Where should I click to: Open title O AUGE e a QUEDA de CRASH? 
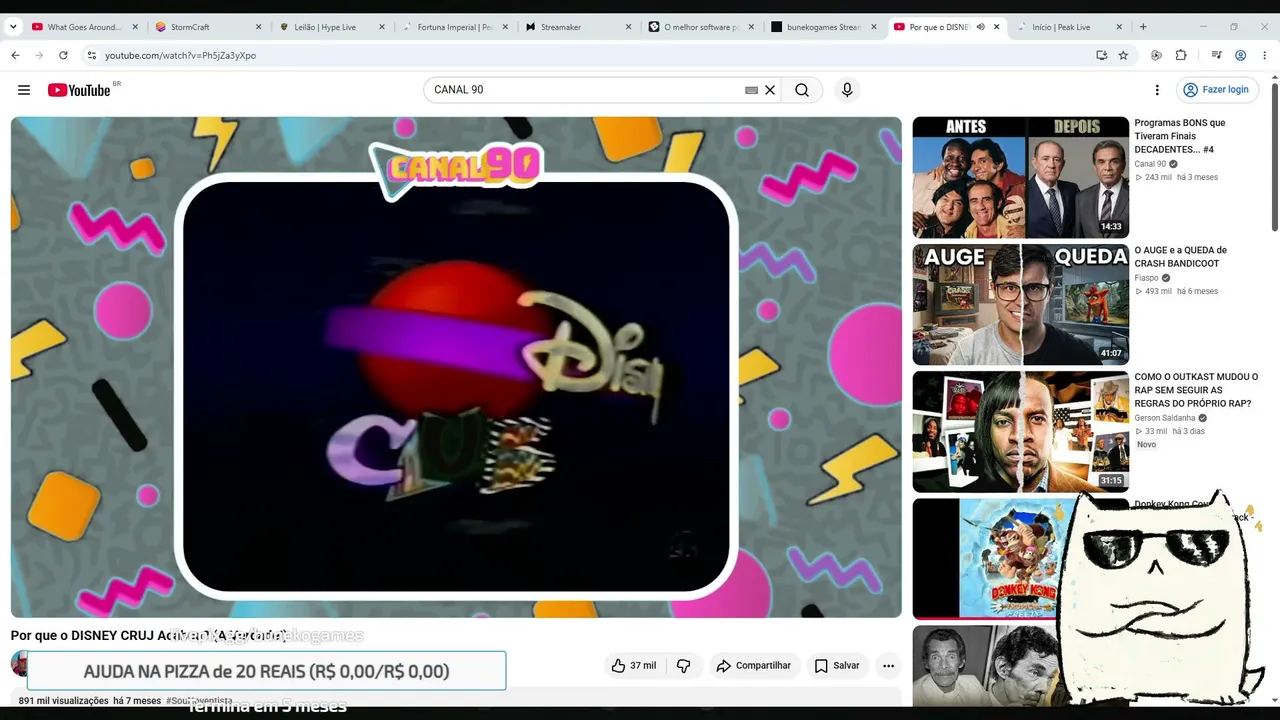tap(1180, 257)
